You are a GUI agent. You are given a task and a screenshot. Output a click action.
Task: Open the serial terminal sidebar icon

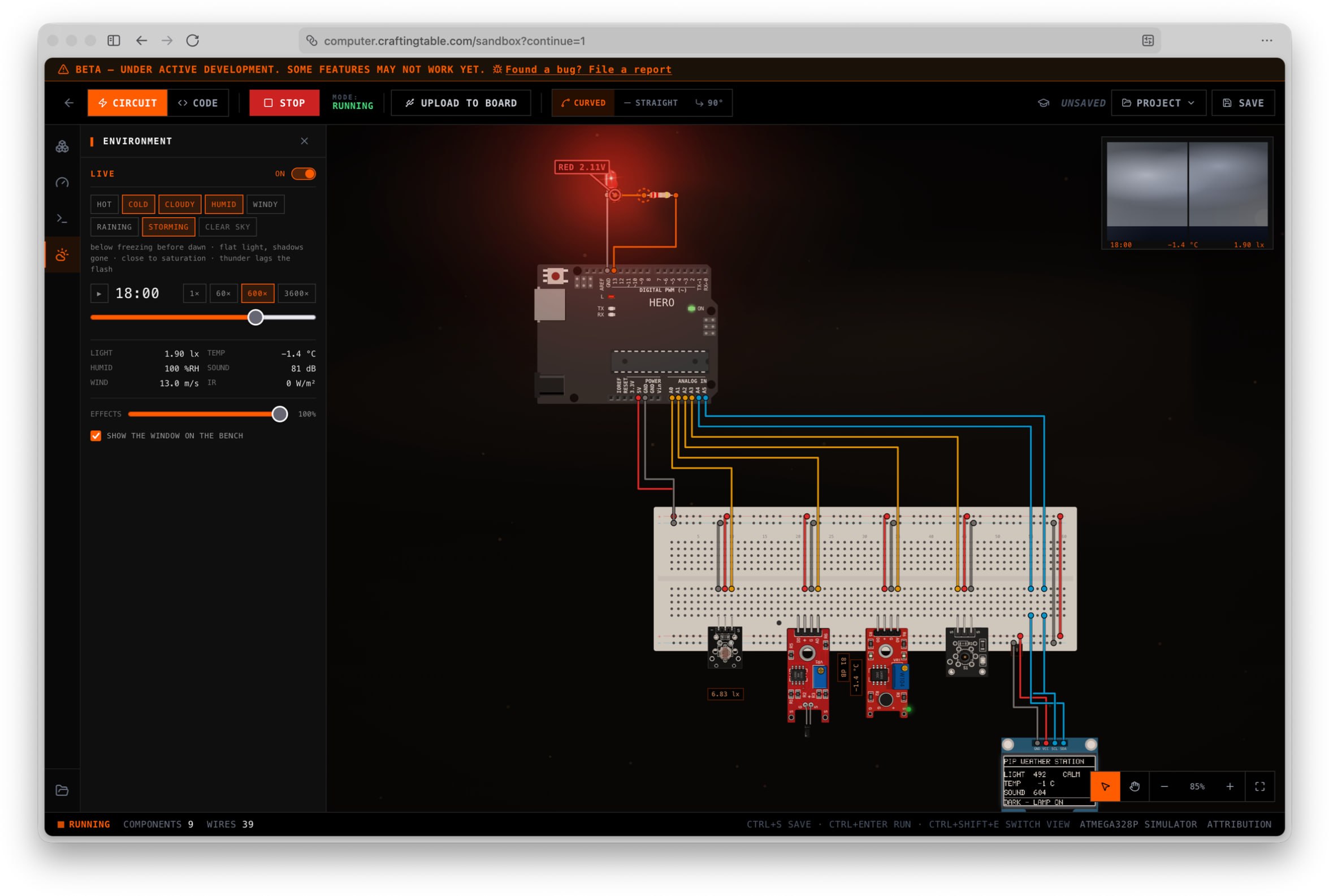(62, 218)
